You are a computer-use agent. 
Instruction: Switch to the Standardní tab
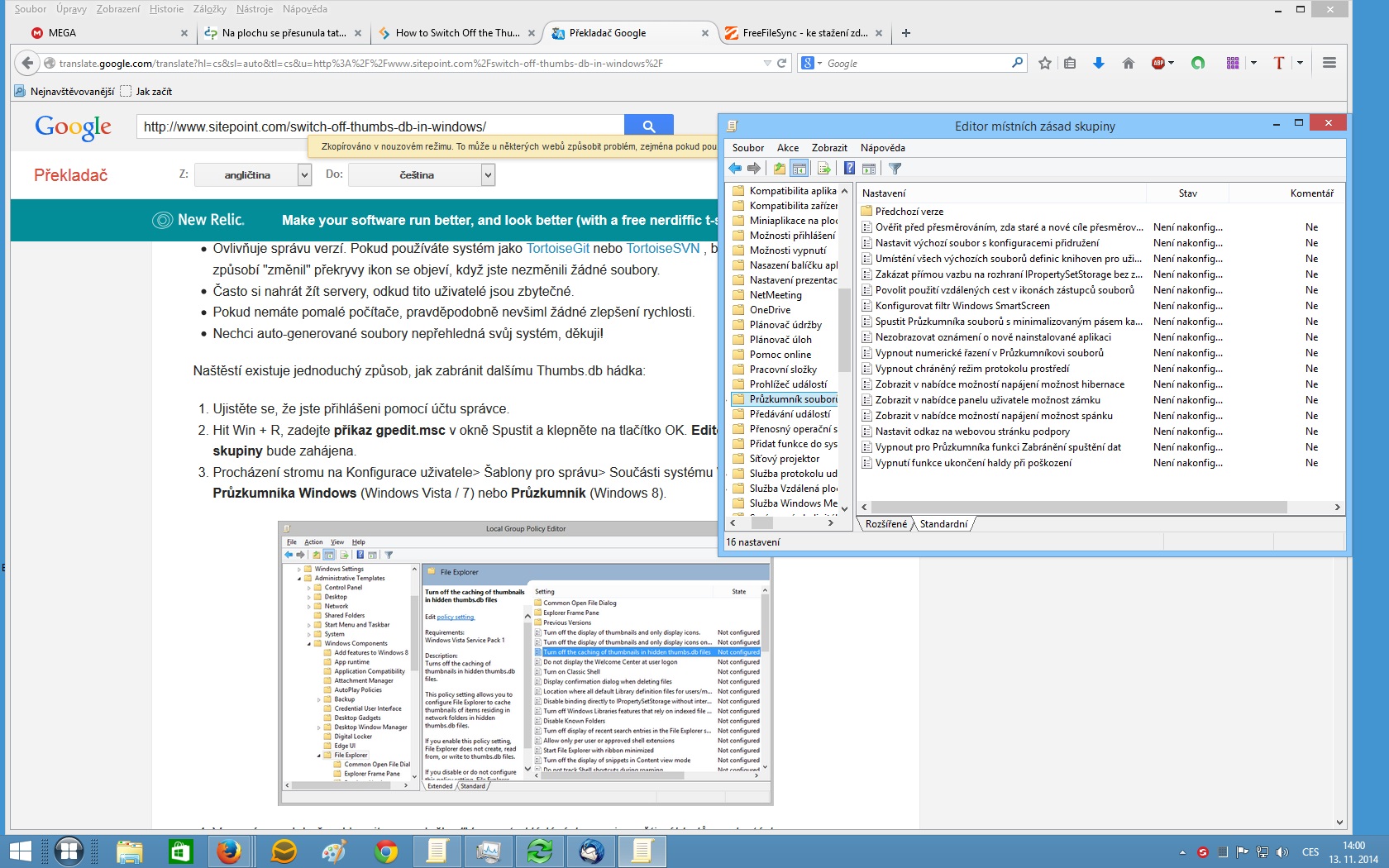(x=943, y=524)
